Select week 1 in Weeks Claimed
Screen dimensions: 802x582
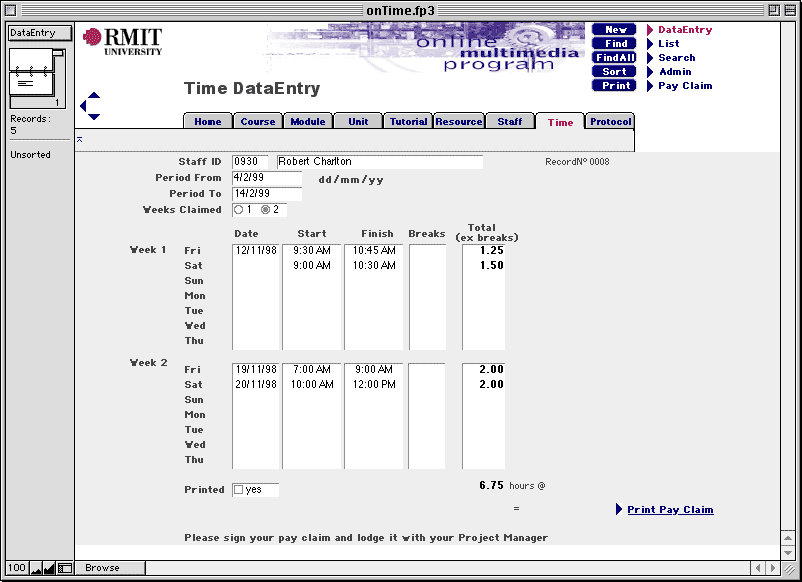239,211
